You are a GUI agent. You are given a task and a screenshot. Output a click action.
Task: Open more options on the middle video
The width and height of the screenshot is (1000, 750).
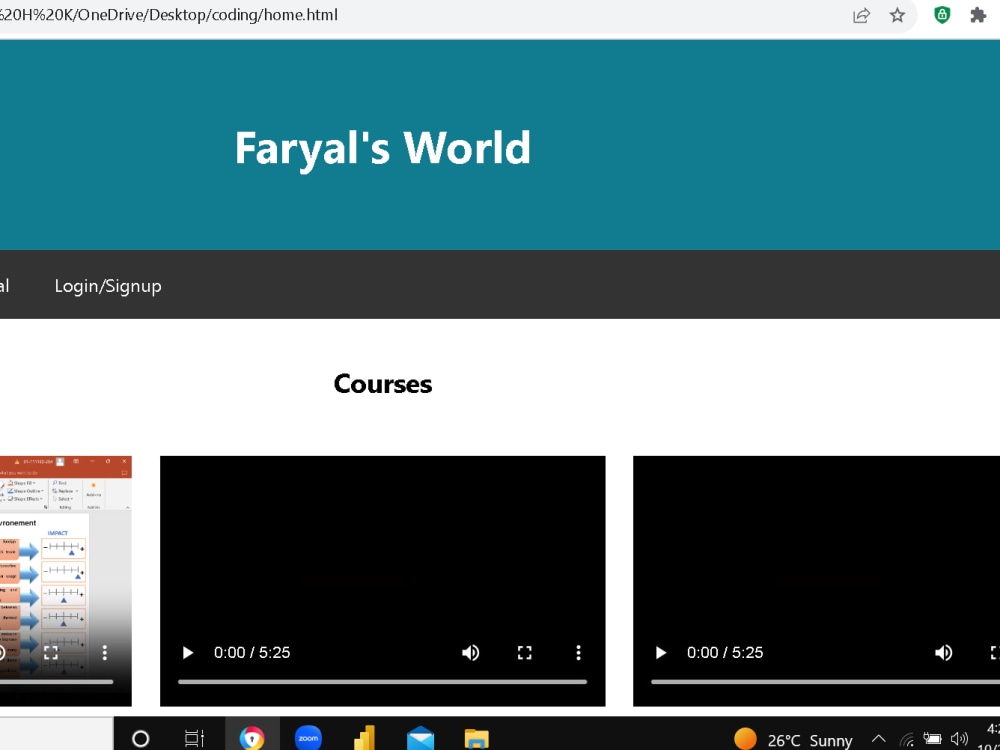tap(578, 652)
